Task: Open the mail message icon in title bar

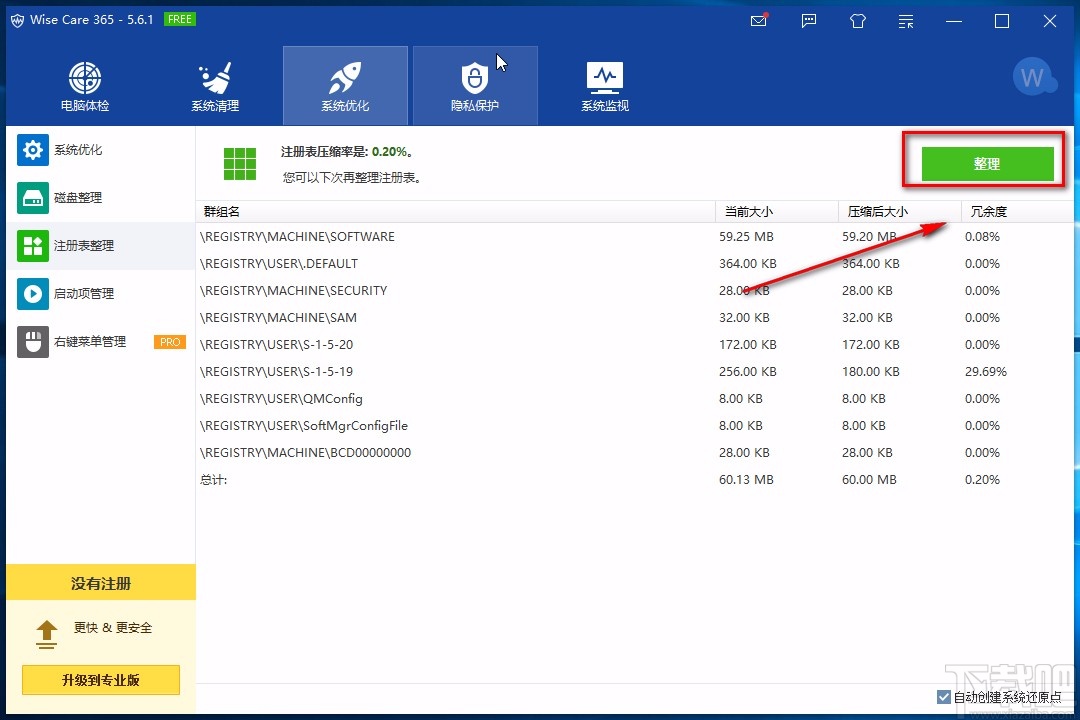Action: [759, 21]
